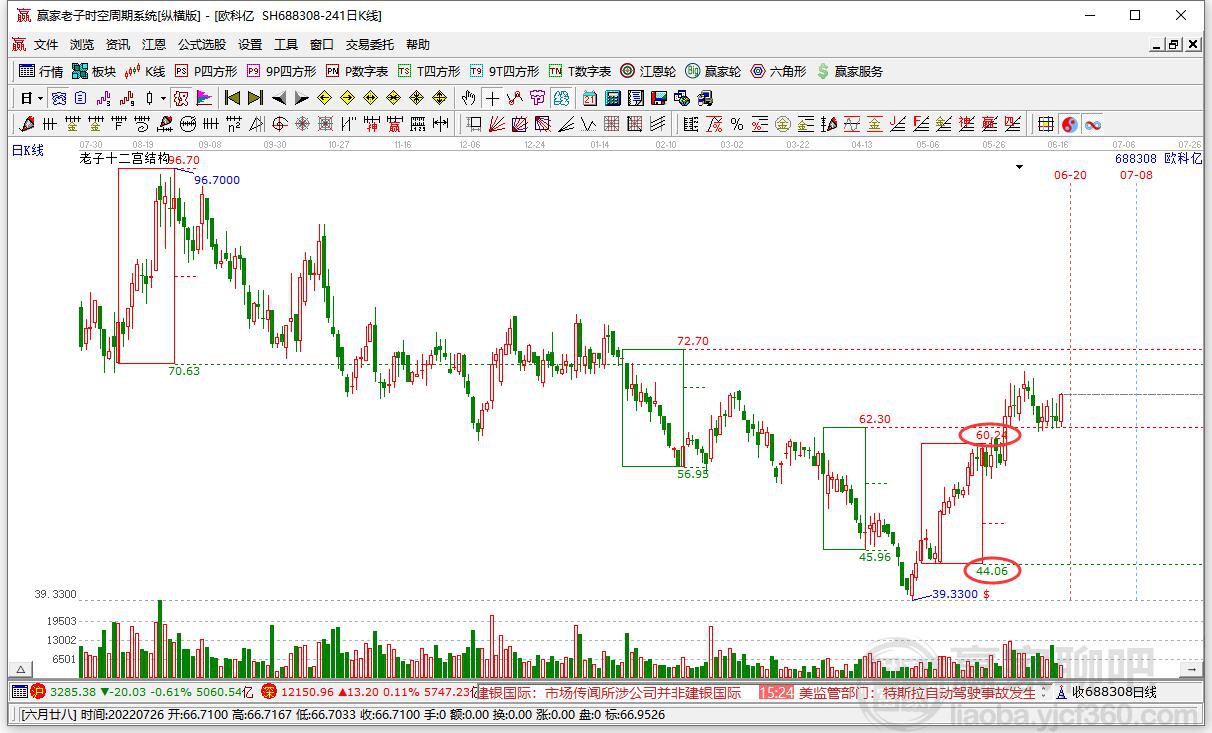Click the 老子十二宫结构 indicator title
The height and width of the screenshot is (733, 1212).
pyautogui.click(x=124, y=159)
